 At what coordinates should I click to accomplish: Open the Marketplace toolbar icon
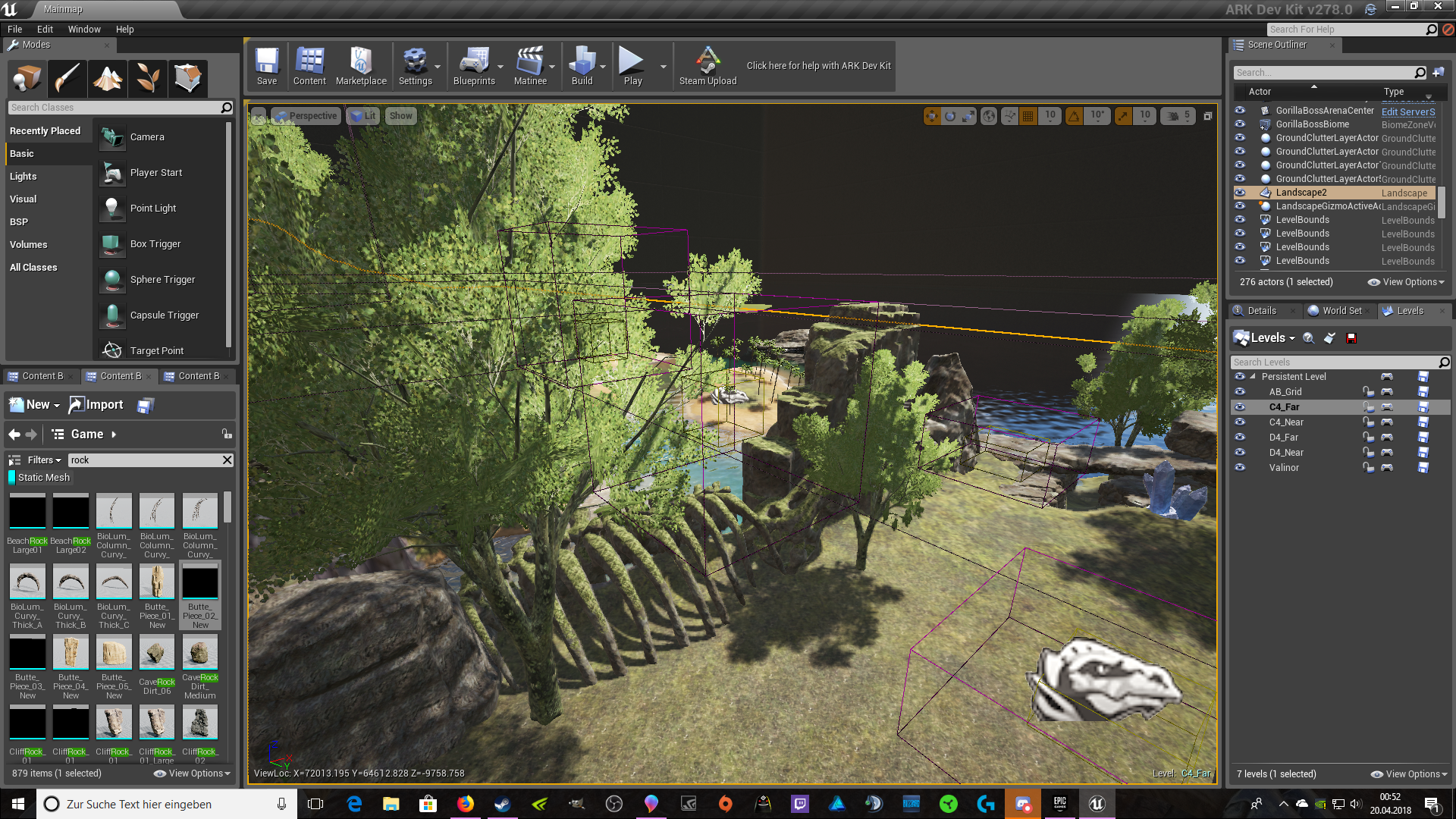pyautogui.click(x=361, y=66)
